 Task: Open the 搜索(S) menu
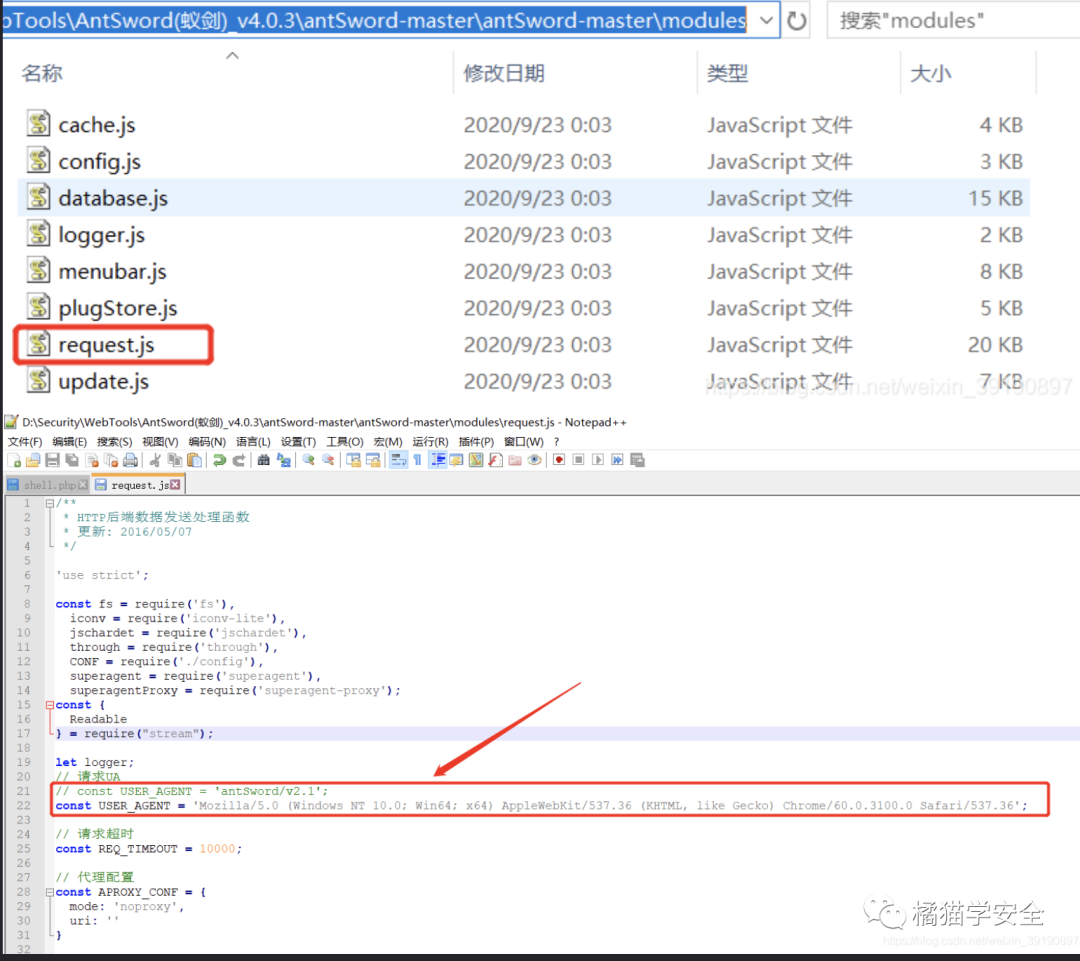114,442
